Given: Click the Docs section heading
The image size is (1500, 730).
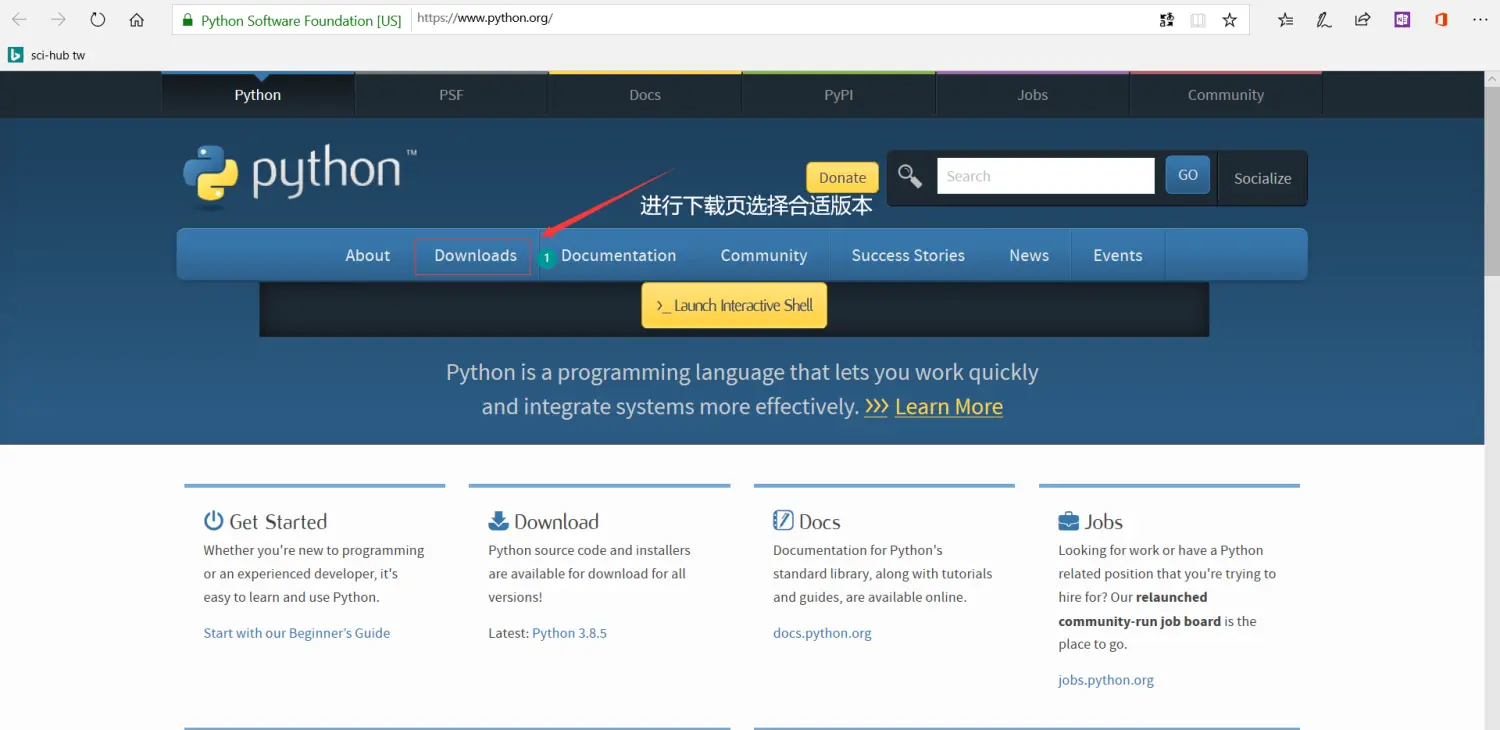Looking at the screenshot, I should point(819,521).
